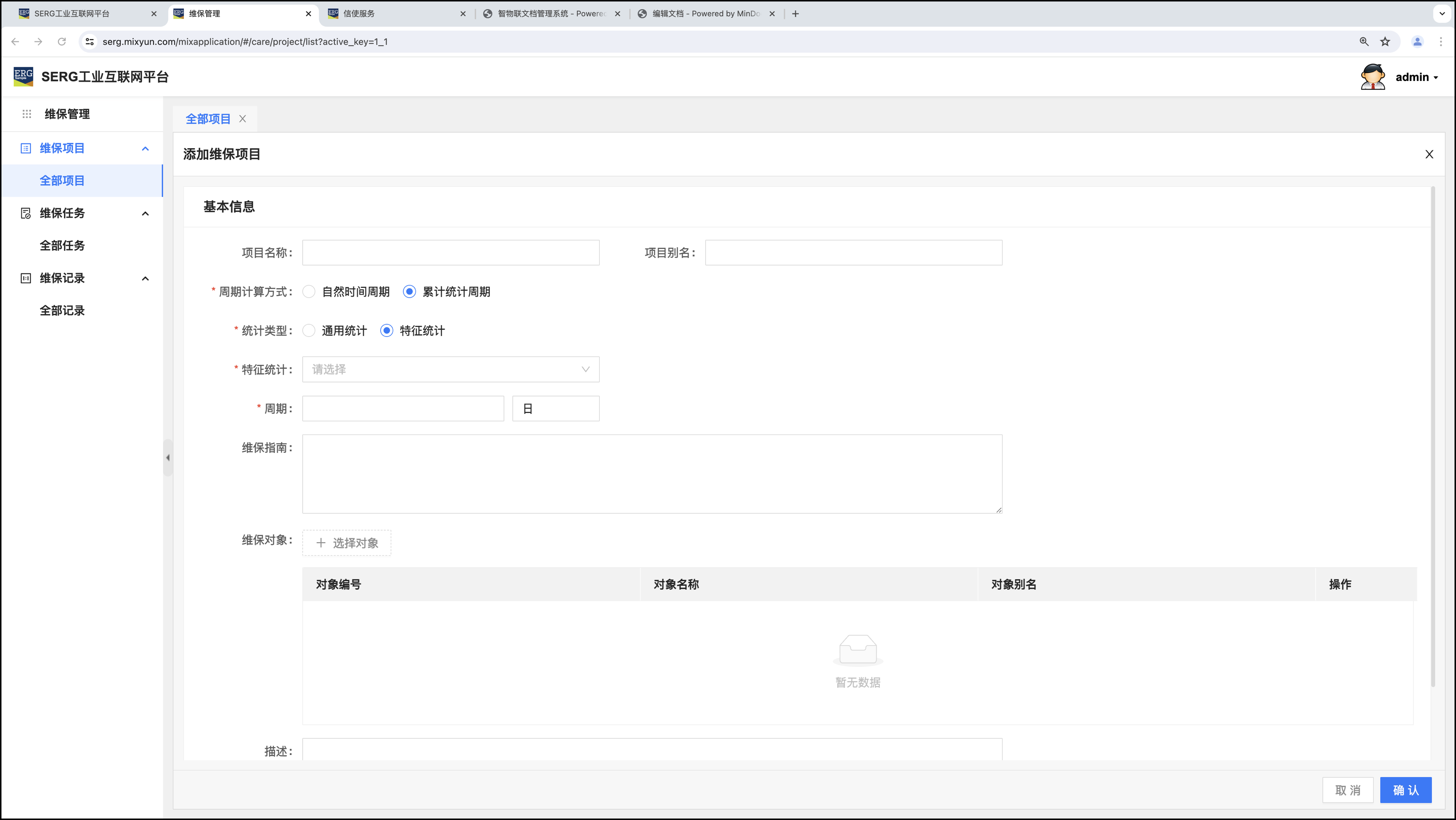The width and height of the screenshot is (1456, 820).
Task: Click the sidebar collapse arrow handle
Action: pos(168,458)
